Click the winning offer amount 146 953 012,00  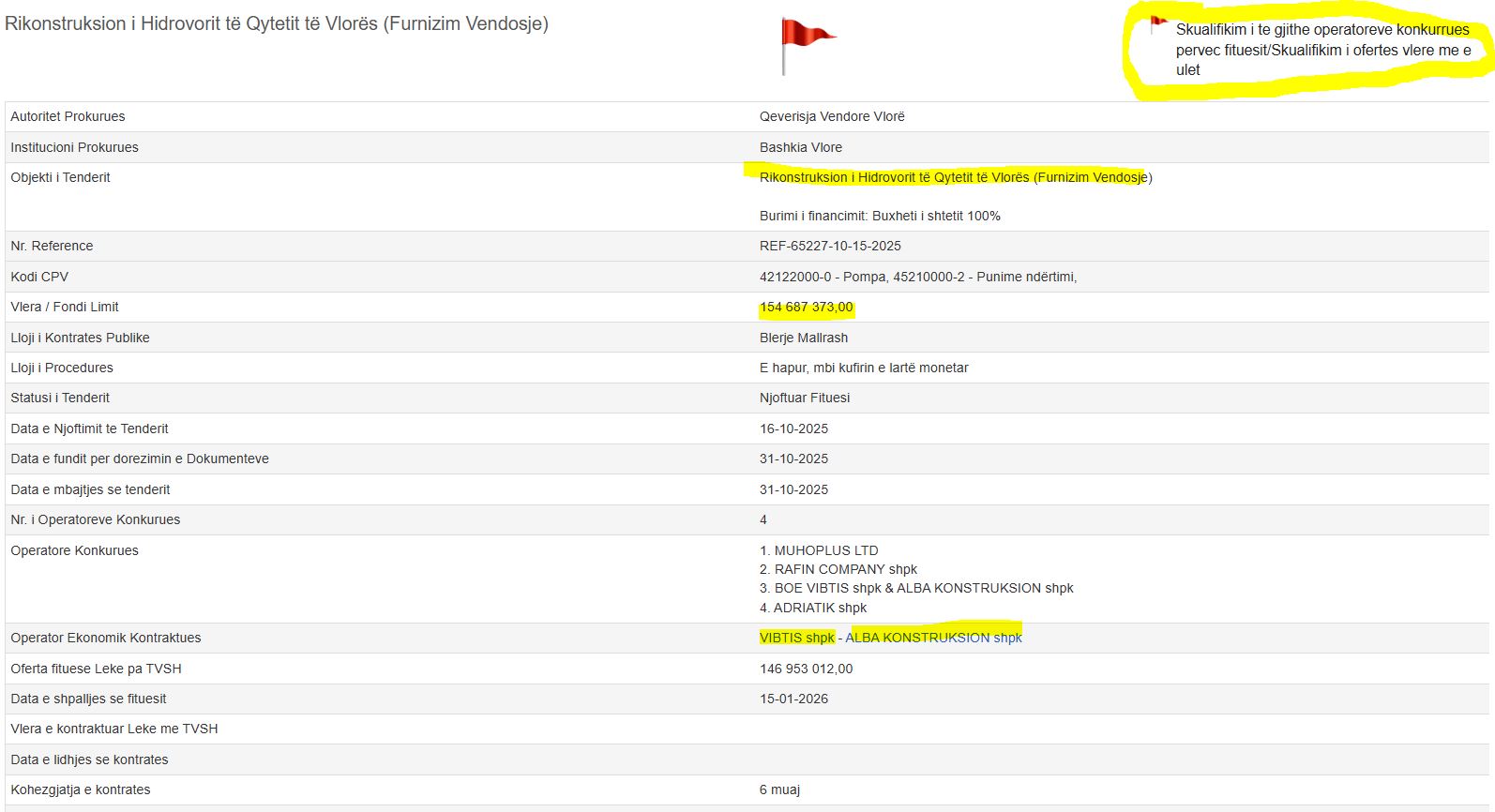[x=806, y=669]
